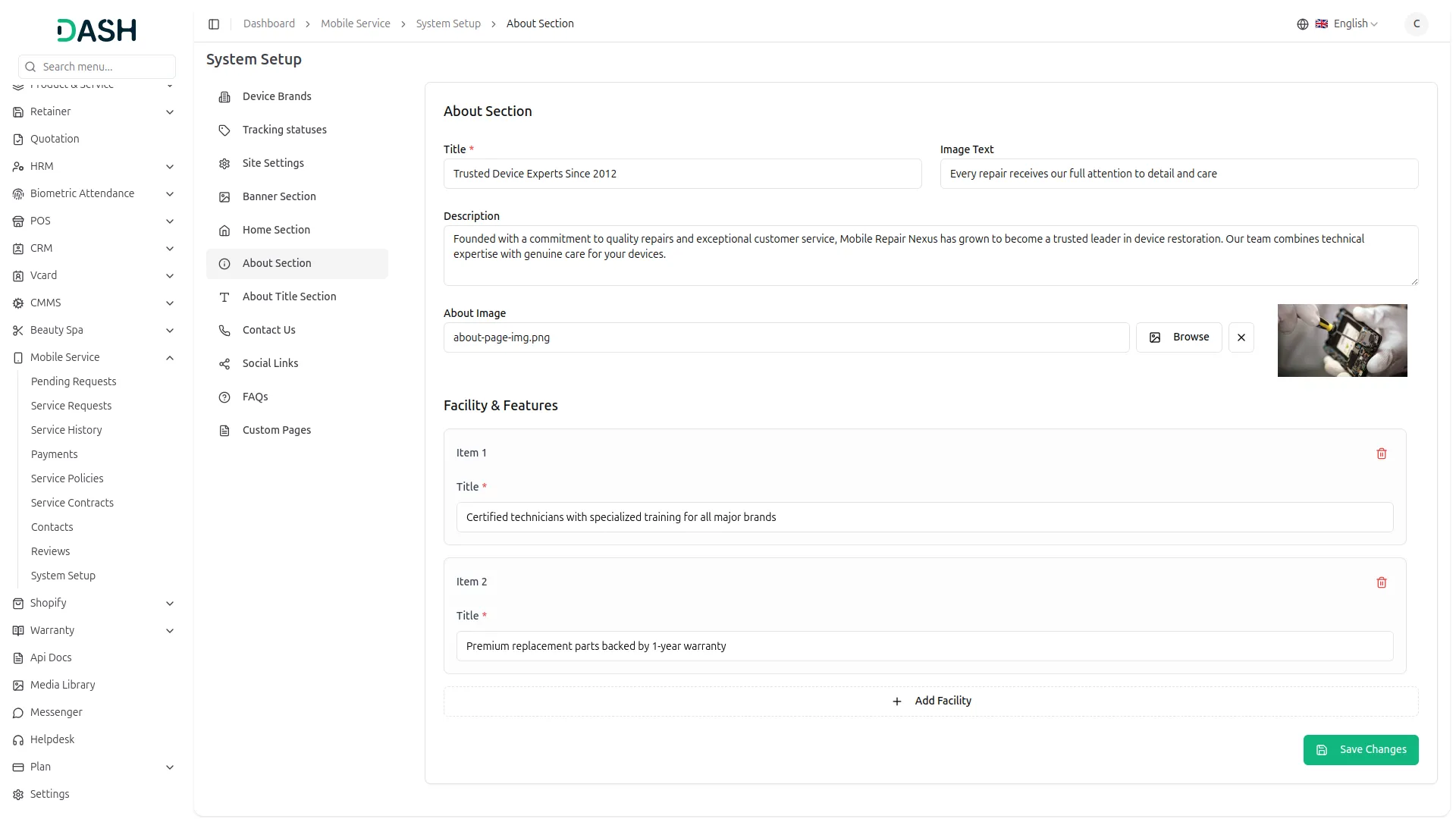Click Add Facility to add a new item
The image size is (1456, 819).
click(930, 701)
